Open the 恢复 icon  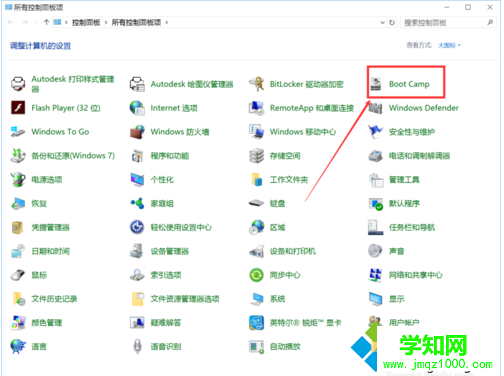(18, 203)
